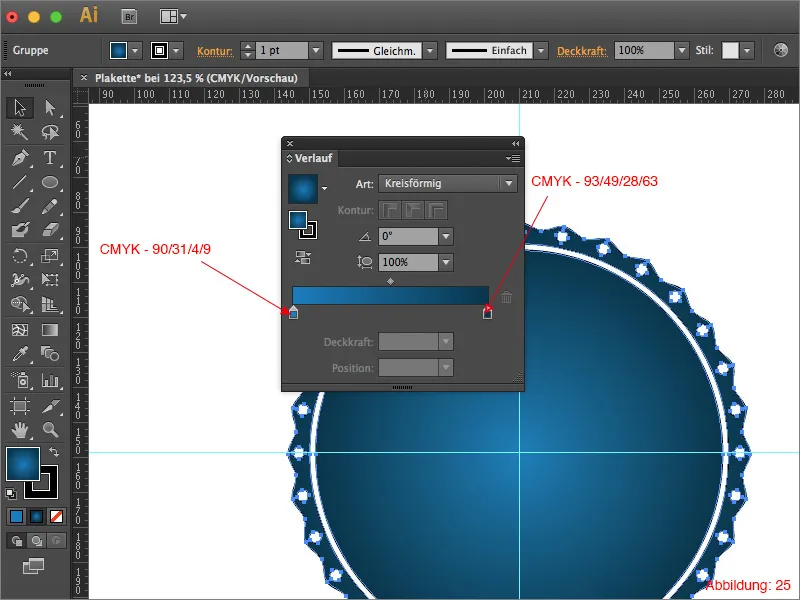Select the Plakette document tab
800x600 pixels.
[x=196, y=78]
